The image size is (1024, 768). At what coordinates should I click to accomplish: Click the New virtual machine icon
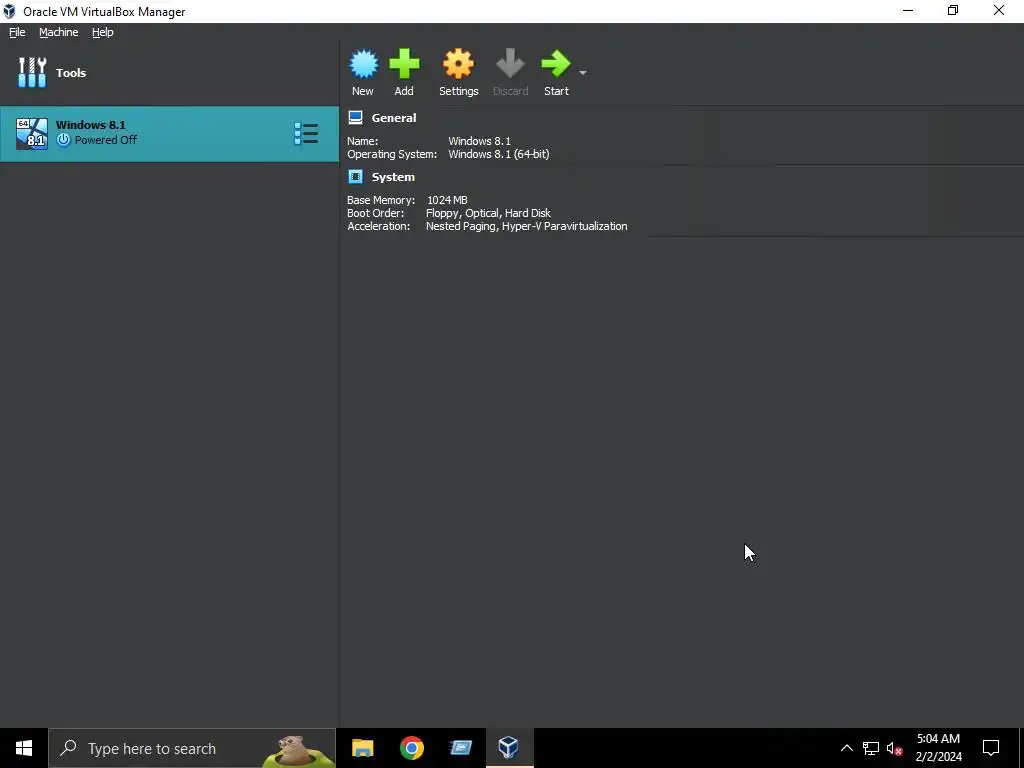(363, 65)
